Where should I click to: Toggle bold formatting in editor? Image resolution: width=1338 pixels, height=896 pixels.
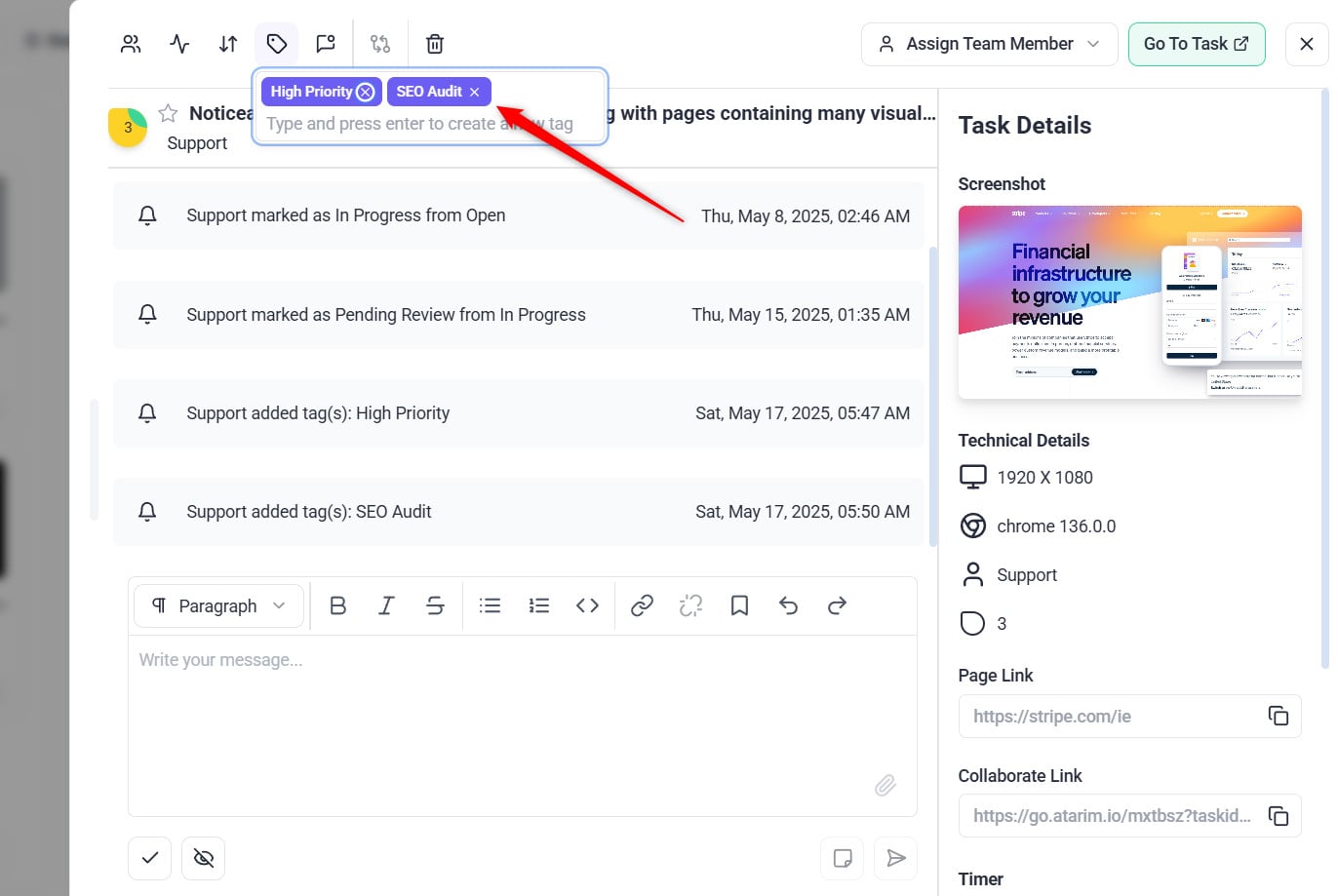[337, 605]
